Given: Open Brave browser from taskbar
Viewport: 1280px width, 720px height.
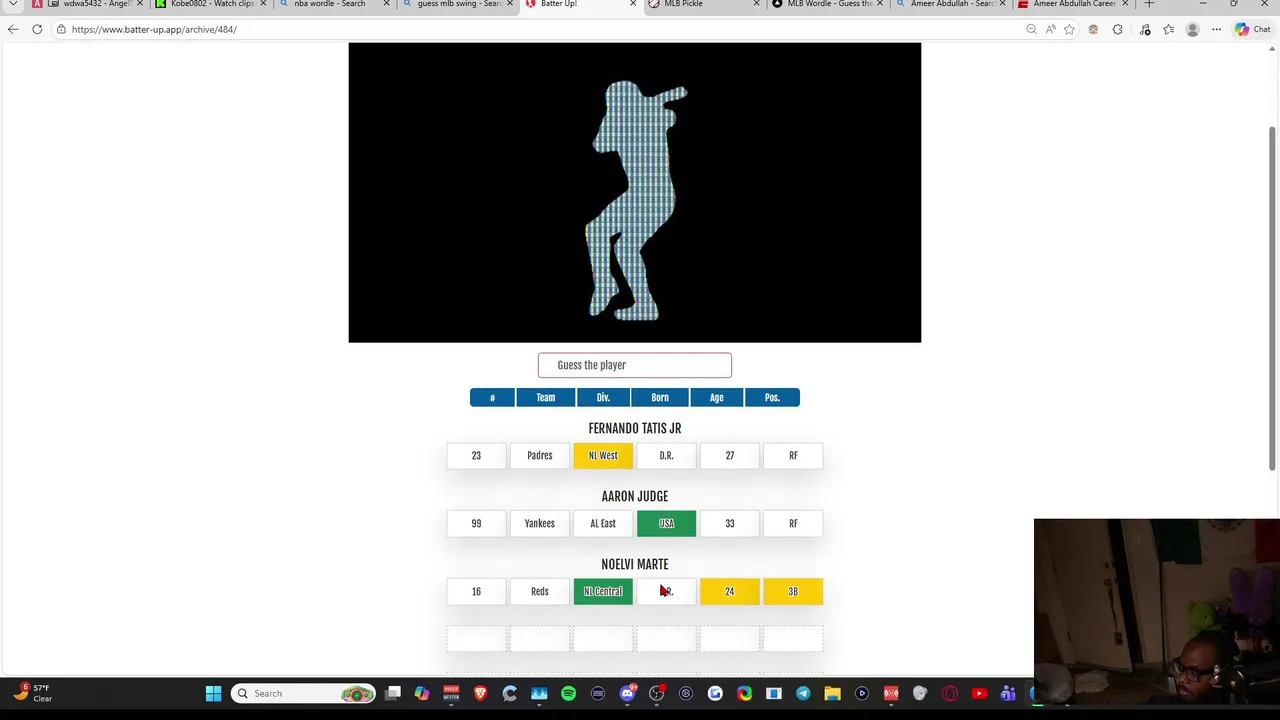Looking at the screenshot, I should click(x=480, y=693).
